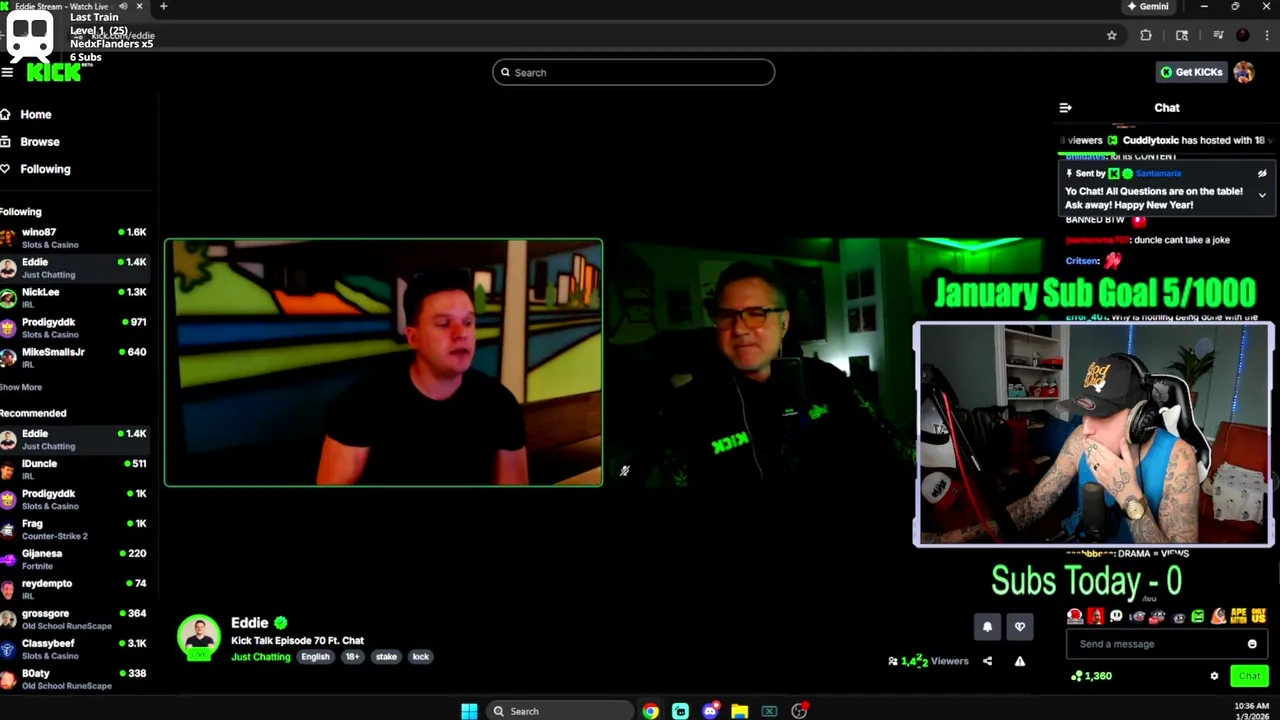Screen dimensions: 1280x720
Task: Open Classybeef Slots & Casino channel
Action: point(75,649)
